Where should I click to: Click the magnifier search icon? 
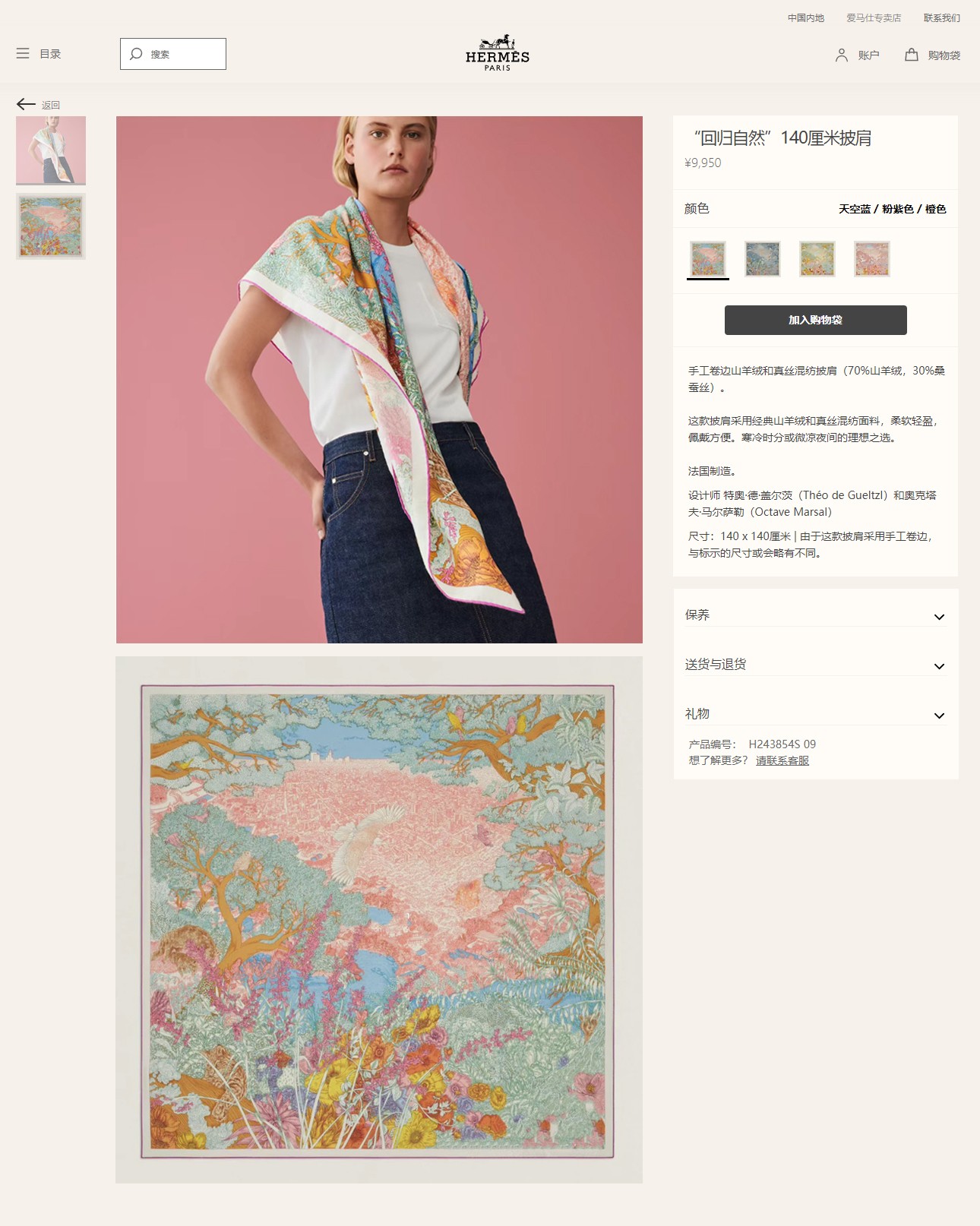(137, 54)
